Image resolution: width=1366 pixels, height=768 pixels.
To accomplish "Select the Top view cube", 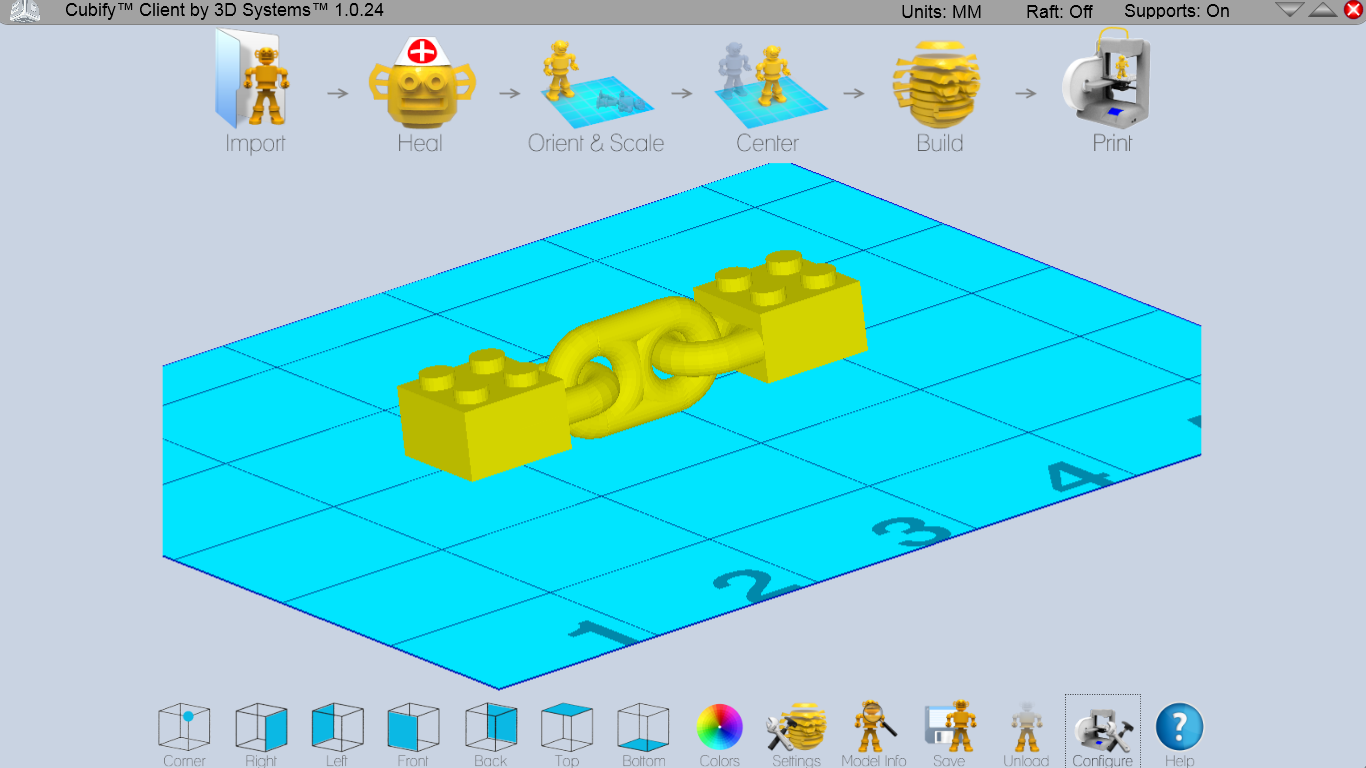I will pyautogui.click(x=567, y=728).
